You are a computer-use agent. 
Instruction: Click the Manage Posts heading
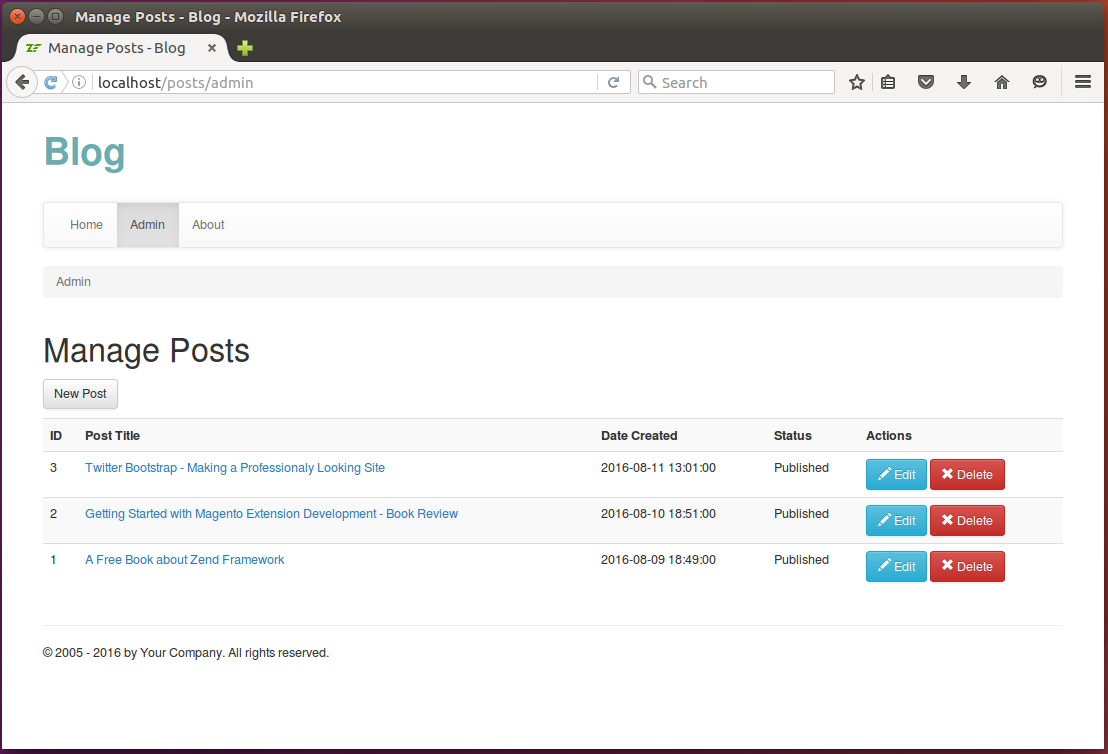pyautogui.click(x=146, y=351)
